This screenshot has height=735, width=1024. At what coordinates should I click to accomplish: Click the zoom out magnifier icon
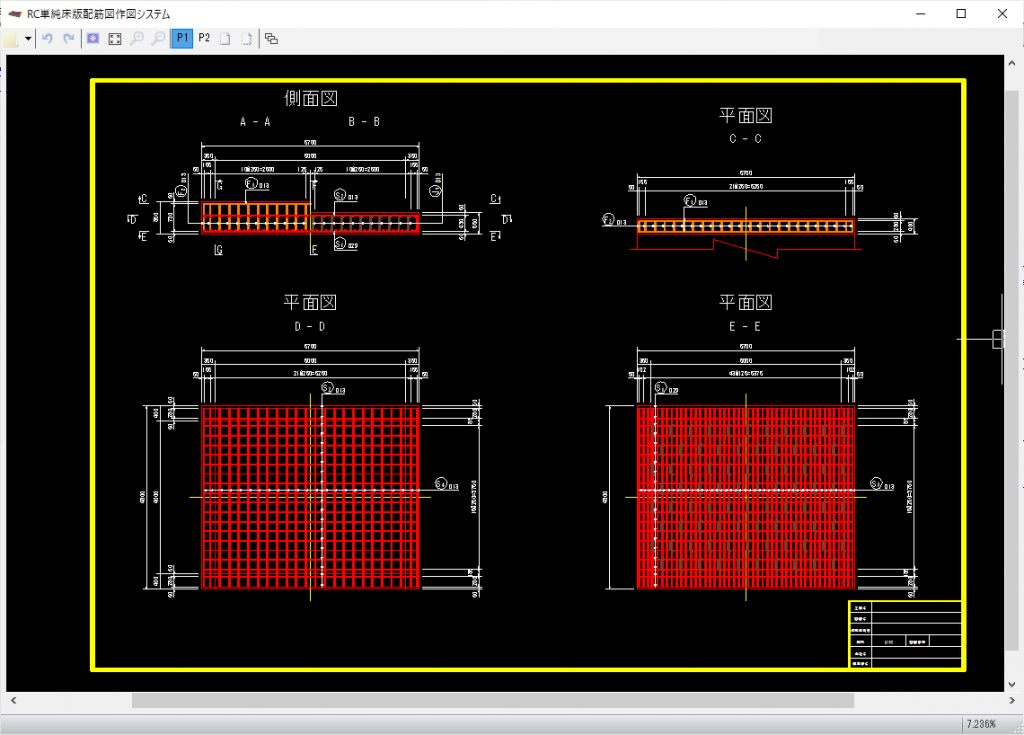(158, 39)
